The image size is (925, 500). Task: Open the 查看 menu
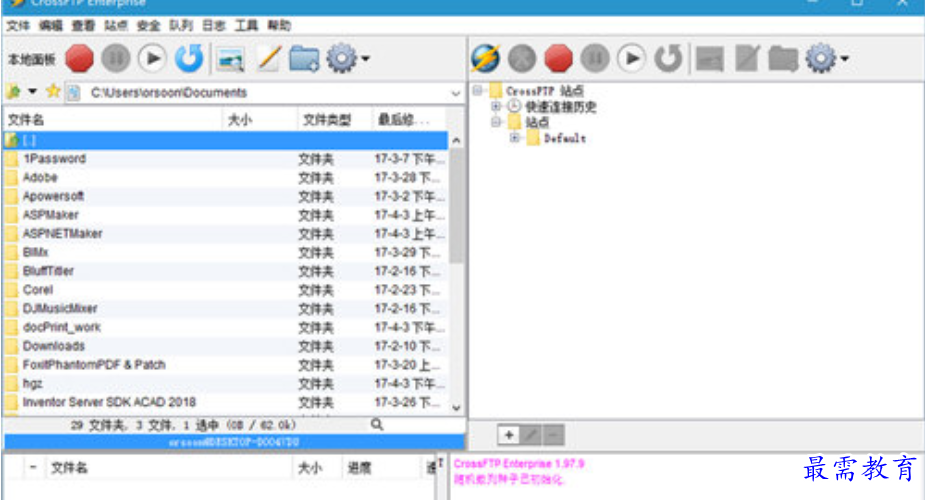pos(83,25)
